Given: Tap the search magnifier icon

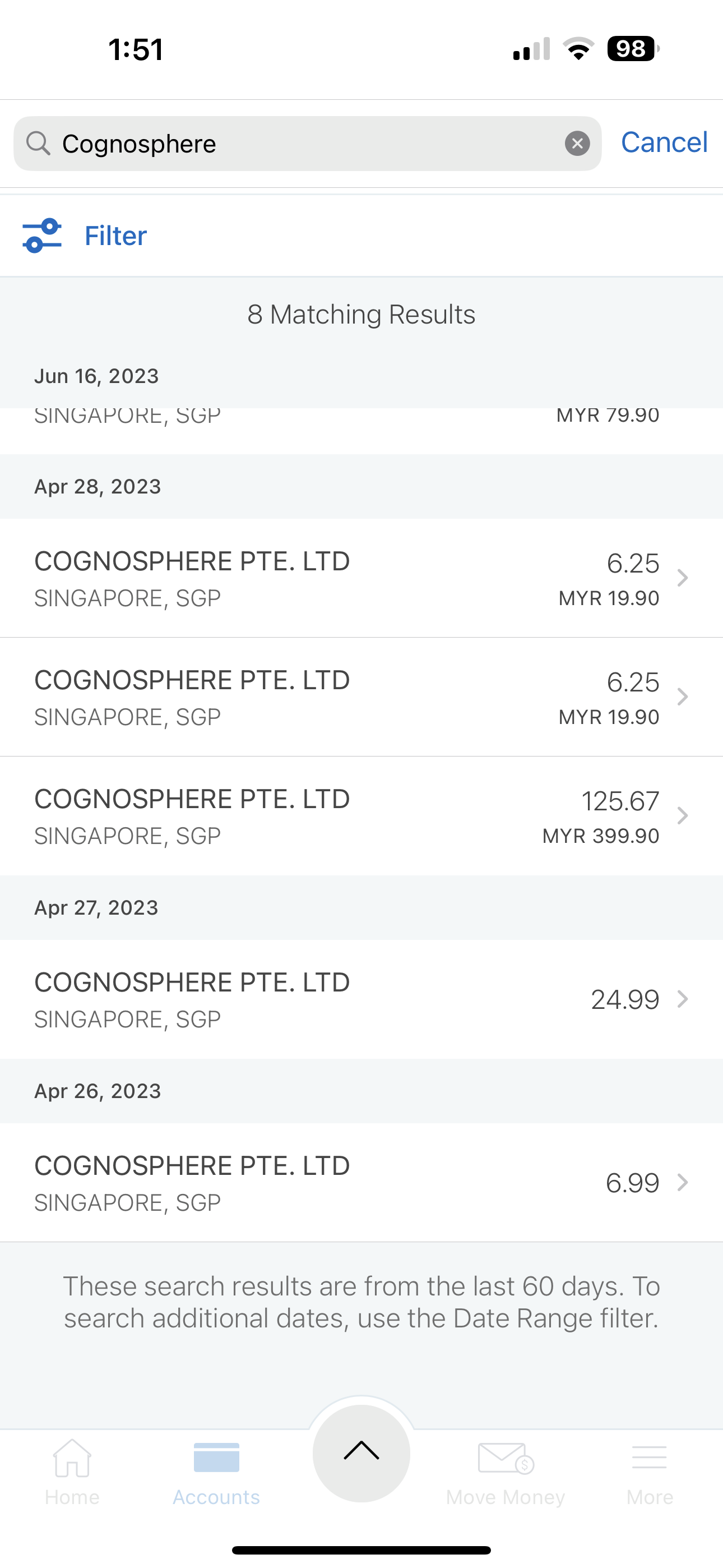Looking at the screenshot, I should (x=38, y=144).
